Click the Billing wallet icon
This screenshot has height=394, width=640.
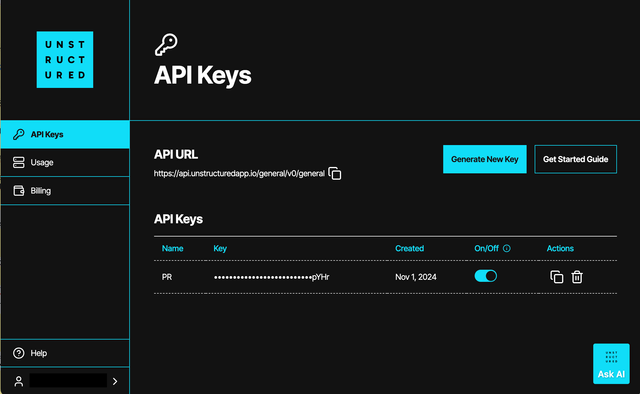pyautogui.click(x=19, y=191)
